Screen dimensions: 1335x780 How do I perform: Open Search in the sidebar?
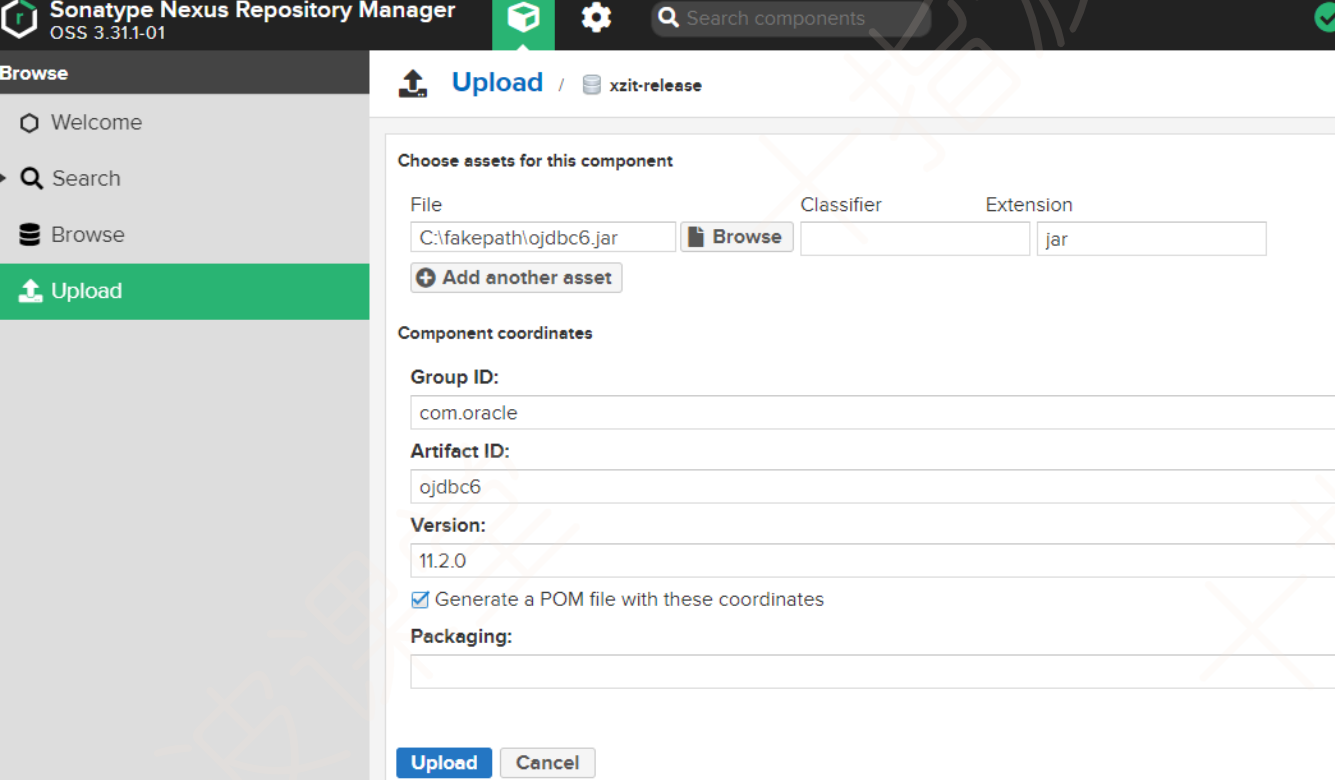[184, 179]
